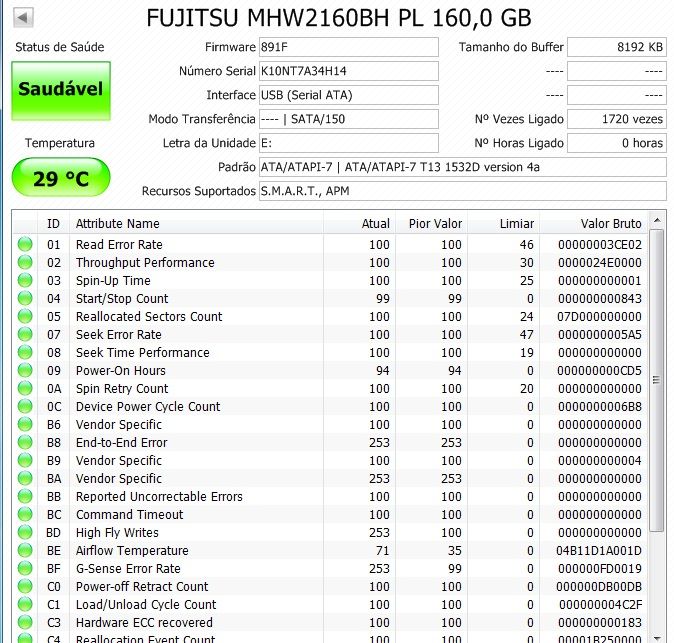Click the 29 °C temperature button
Screen dimensions: 674x643
click(x=60, y=179)
